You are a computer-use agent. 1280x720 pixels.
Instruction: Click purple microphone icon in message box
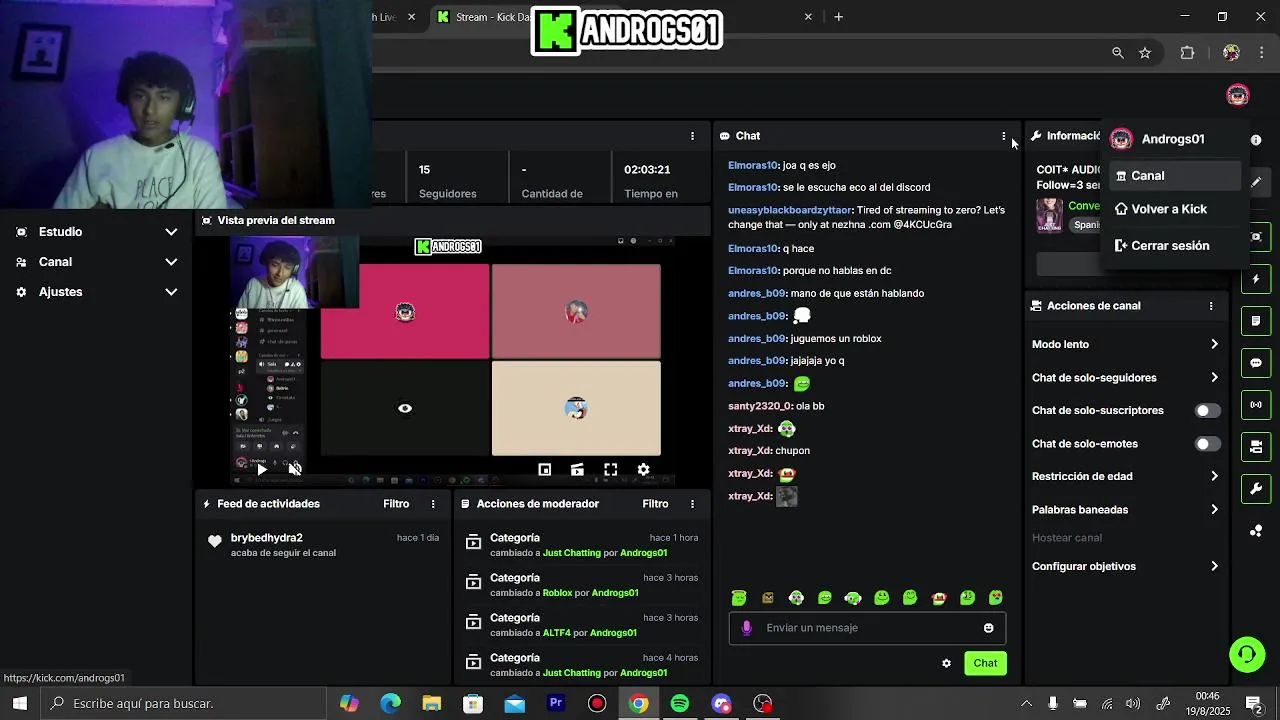[x=746, y=628]
